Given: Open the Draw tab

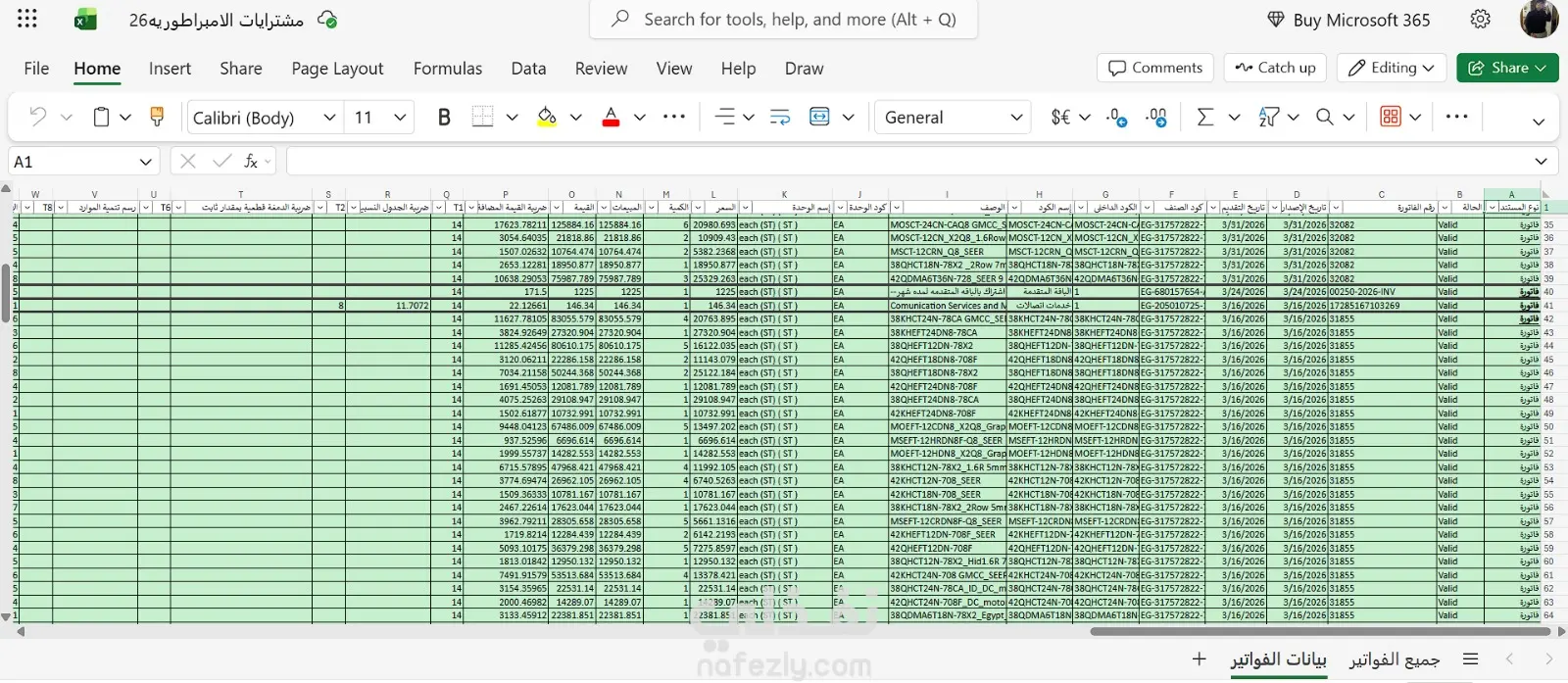Looking at the screenshot, I should pyautogui.click(x=804, y=68).
